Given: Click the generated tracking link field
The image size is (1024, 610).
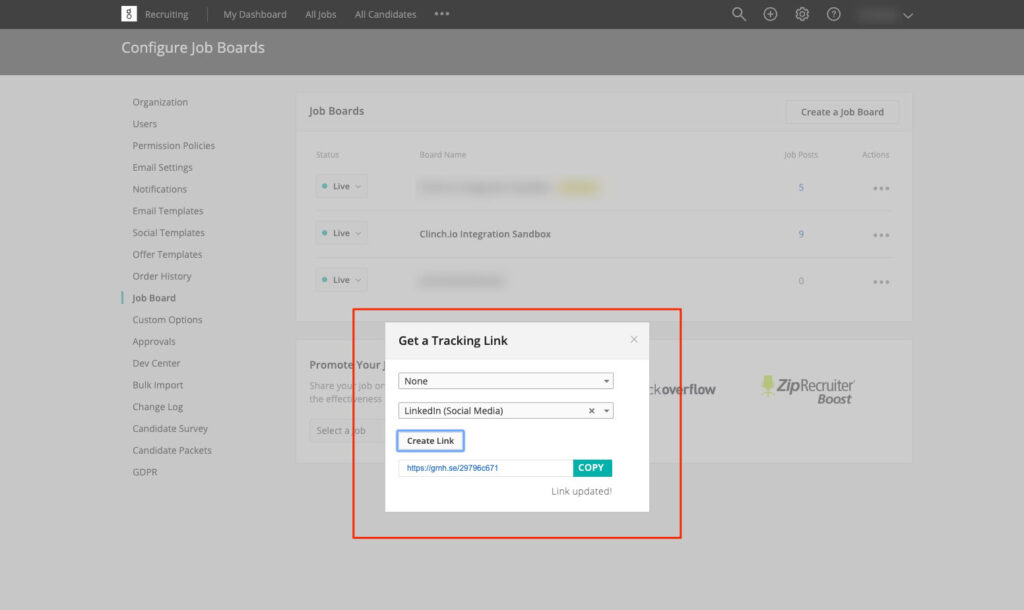Looking at the screenshot, I should (x=485, y=468).
